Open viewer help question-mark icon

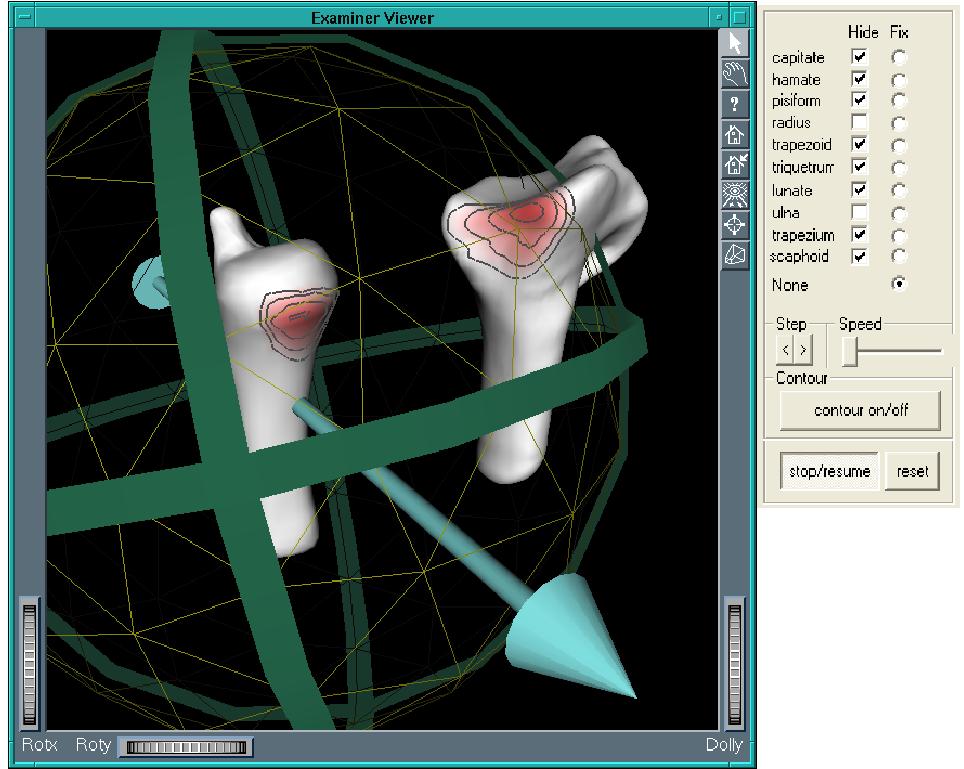tap(735, 105)
